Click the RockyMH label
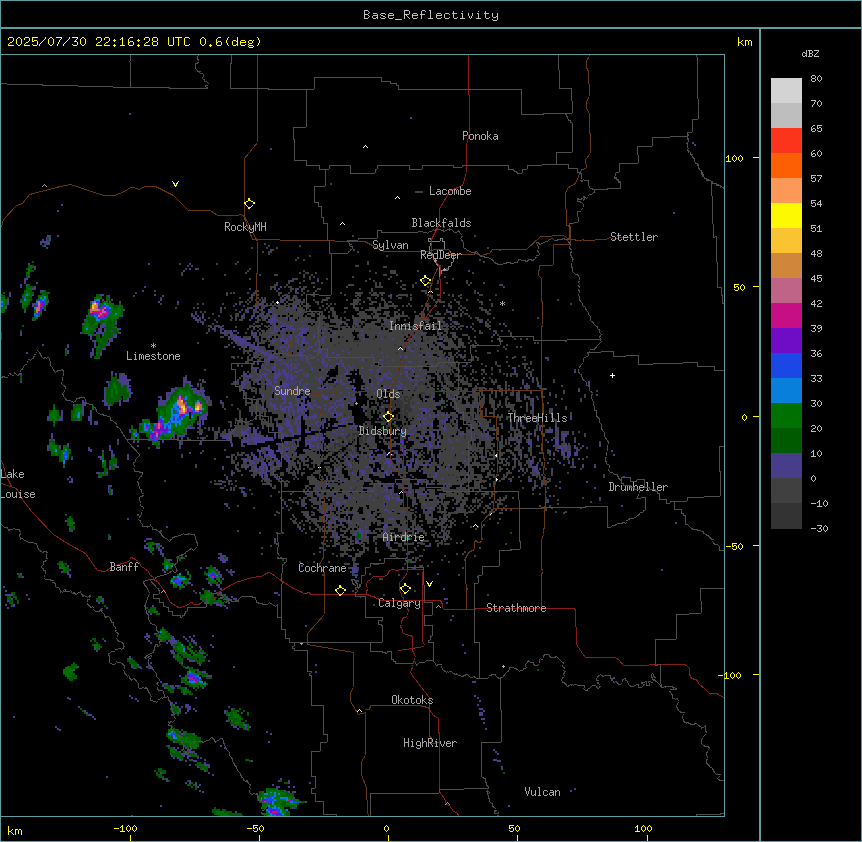 pyautogui.click(x=245, y=227)
